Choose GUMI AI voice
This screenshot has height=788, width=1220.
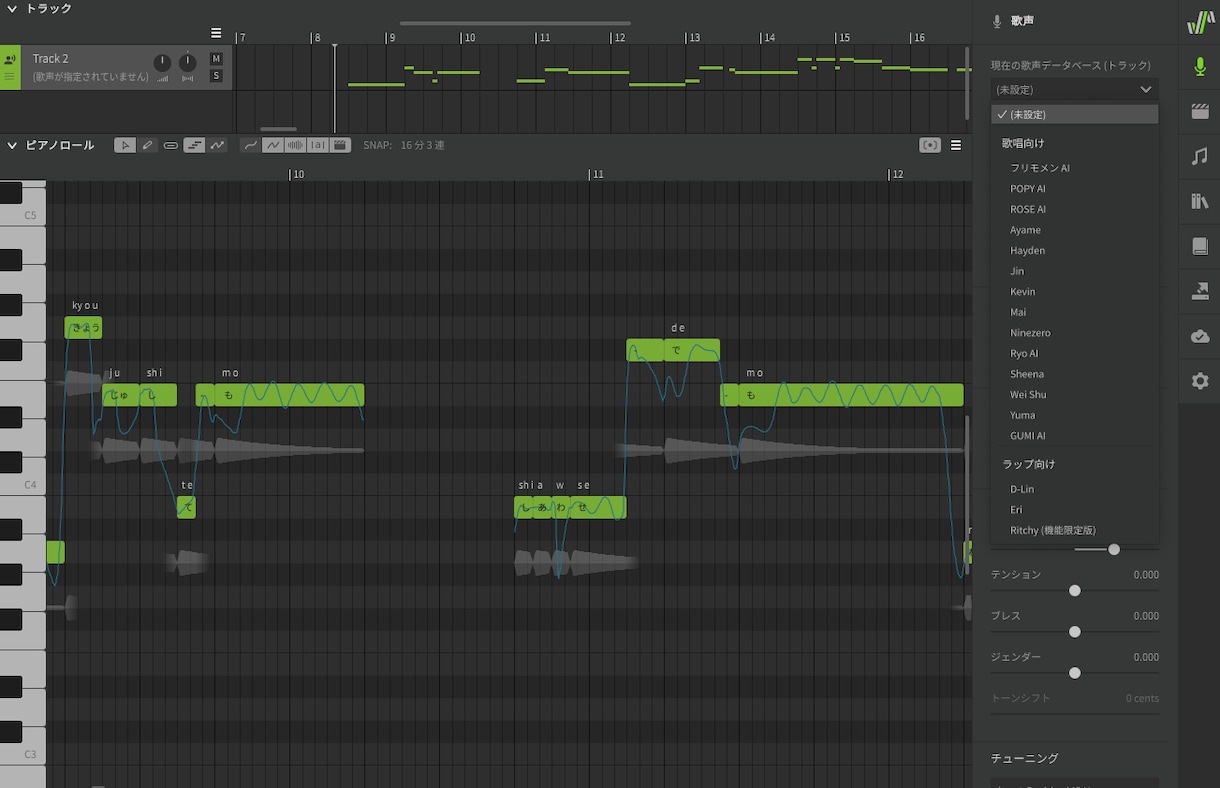point(1028,436)
